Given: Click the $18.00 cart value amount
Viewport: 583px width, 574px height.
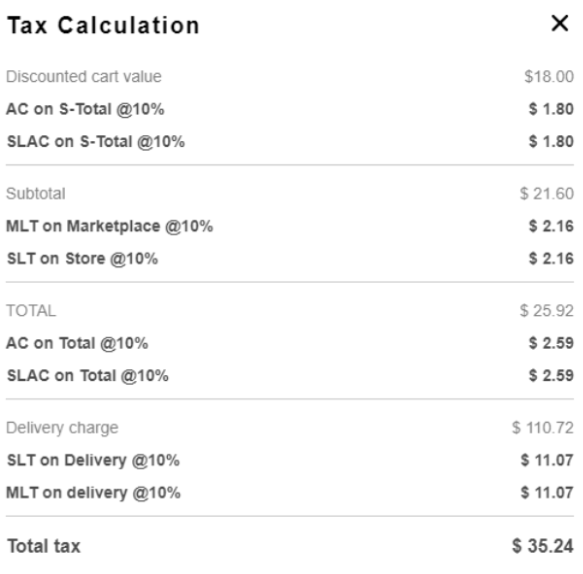Looking at the screenshot, I should pos(549,77).
